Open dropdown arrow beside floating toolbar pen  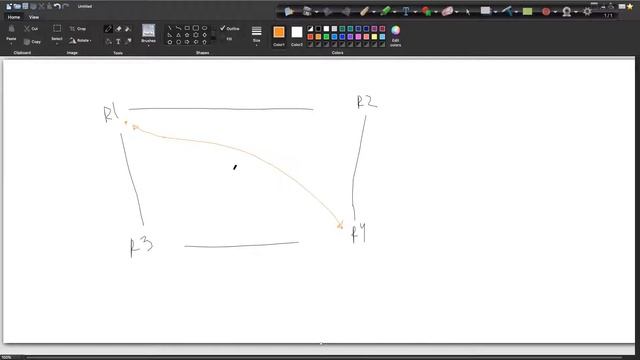(374, 12)
